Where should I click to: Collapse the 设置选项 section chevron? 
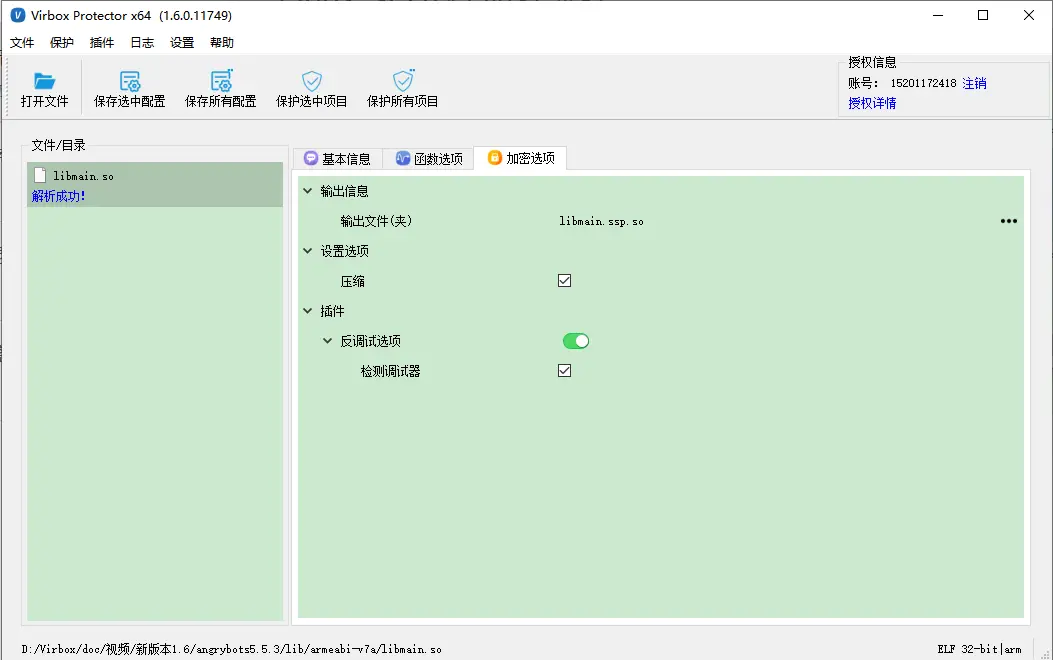tap(308, 250)
